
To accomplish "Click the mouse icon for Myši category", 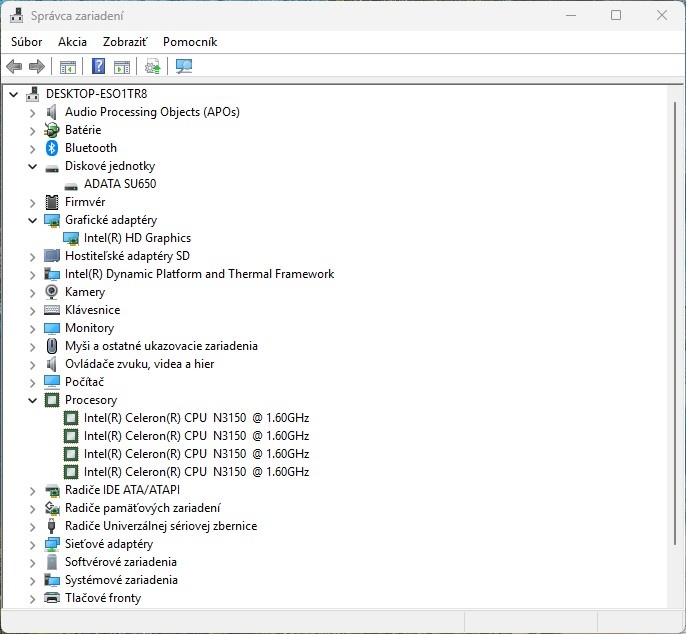I will [x=52, y=346].
